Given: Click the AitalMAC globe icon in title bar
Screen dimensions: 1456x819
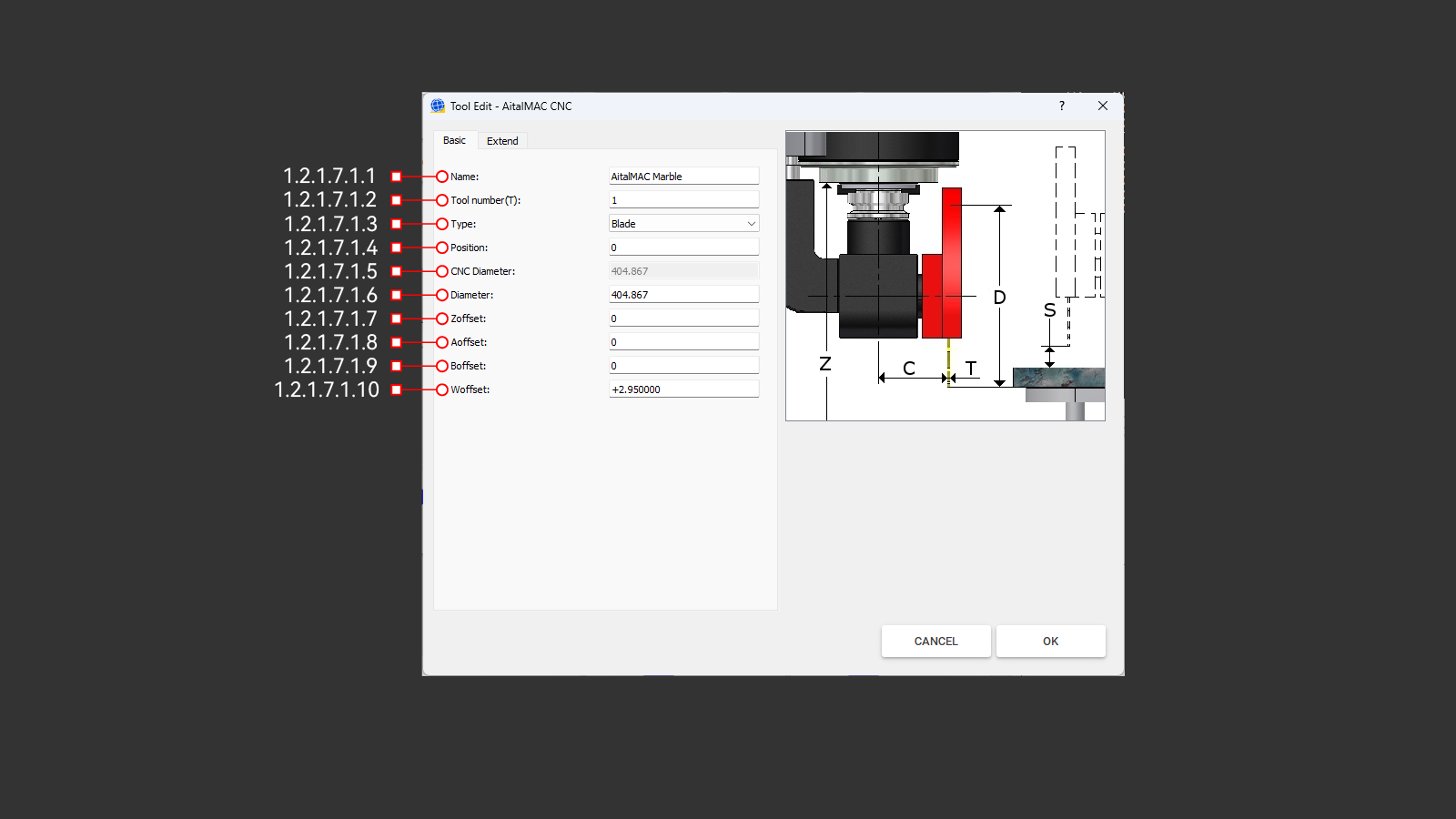Looking at the screenshot, I should pyautogui.click(x=438, y=106).
